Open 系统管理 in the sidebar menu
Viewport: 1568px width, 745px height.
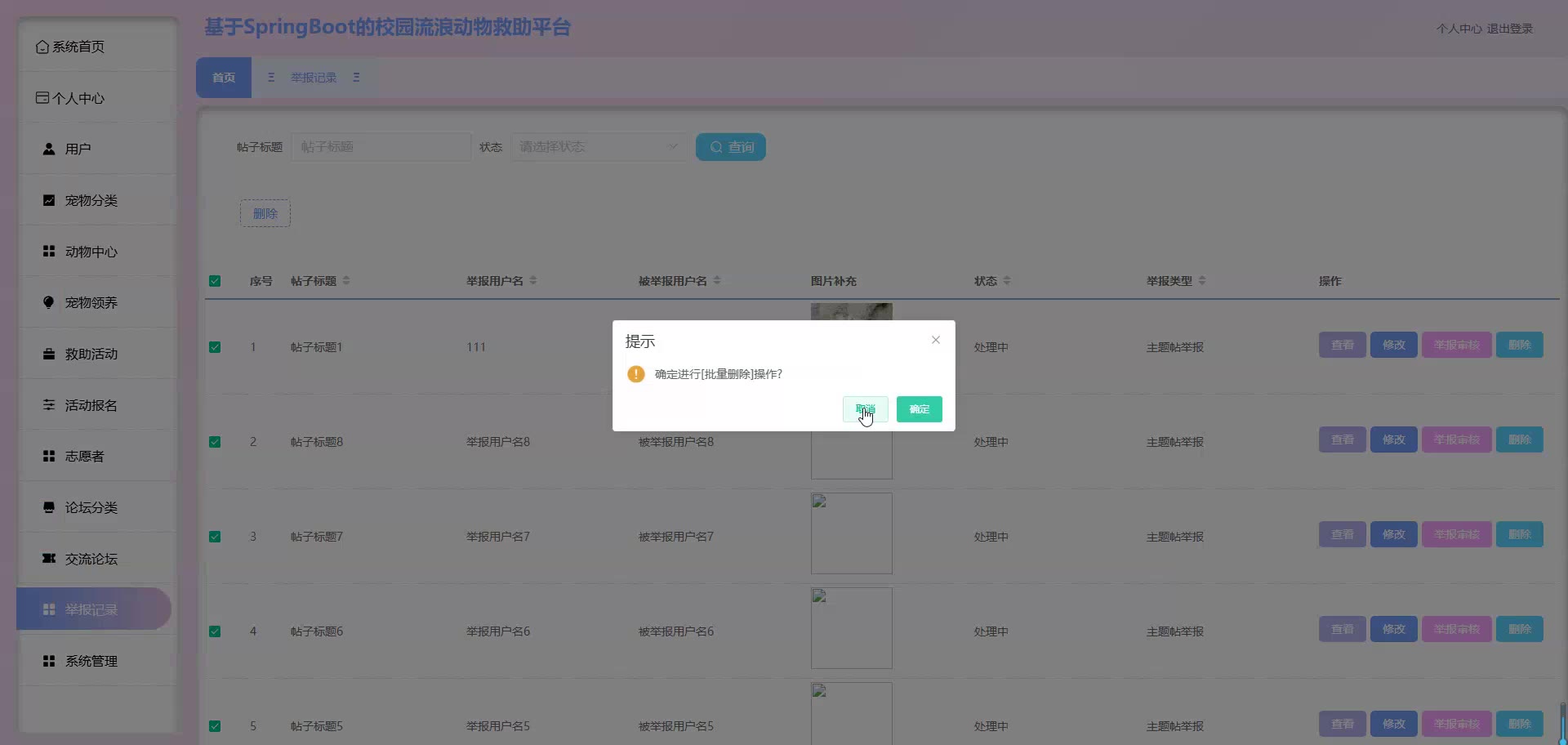click(91, 661)
